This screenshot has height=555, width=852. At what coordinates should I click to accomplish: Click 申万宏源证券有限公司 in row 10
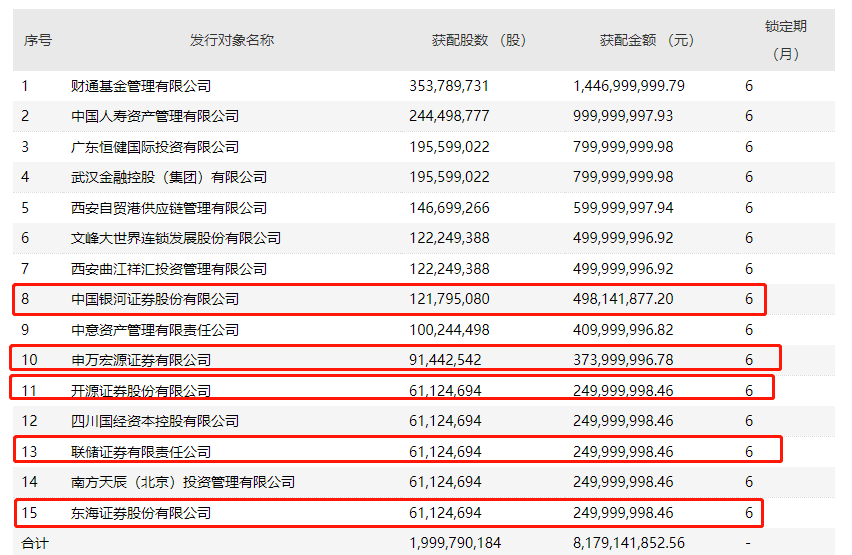141,360
